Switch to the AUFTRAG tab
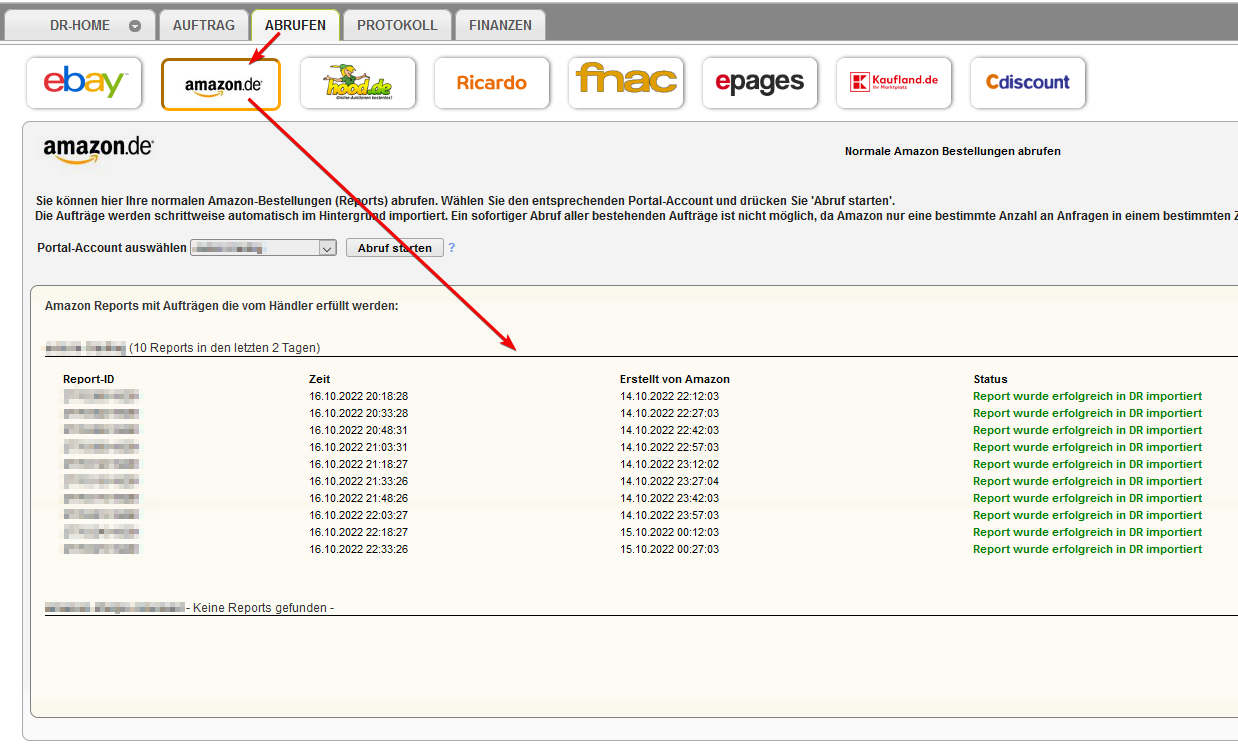1238x754 pixels. pyautogui.click(x=204, y=26)
